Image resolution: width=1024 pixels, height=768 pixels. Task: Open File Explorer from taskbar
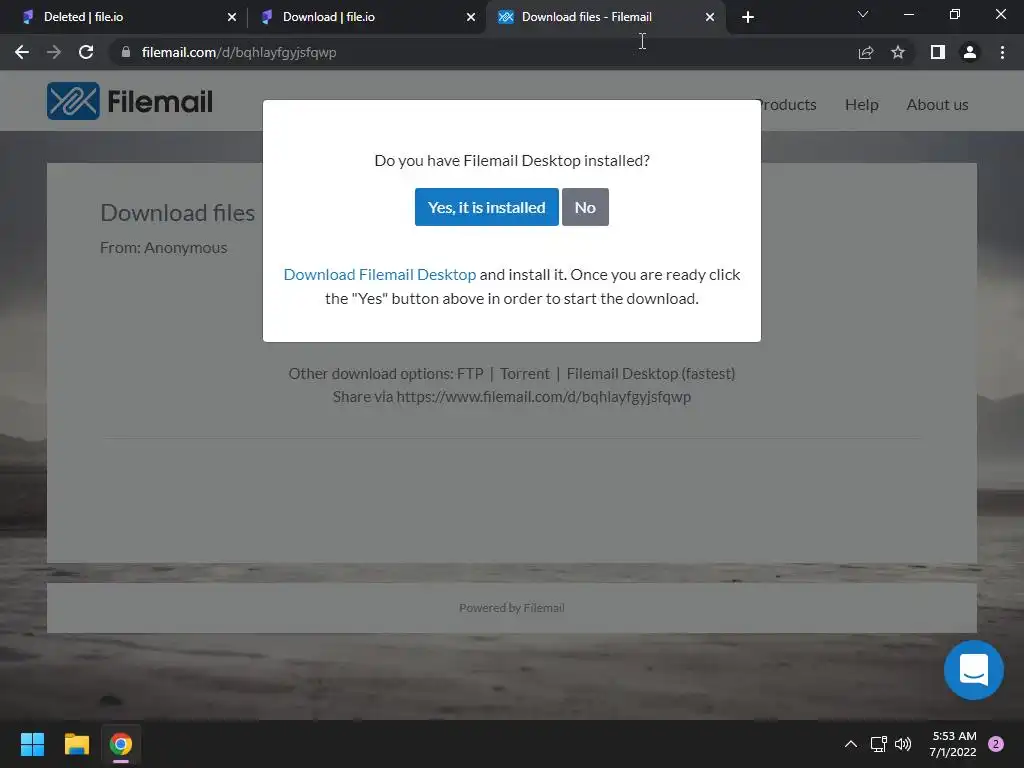76,744
